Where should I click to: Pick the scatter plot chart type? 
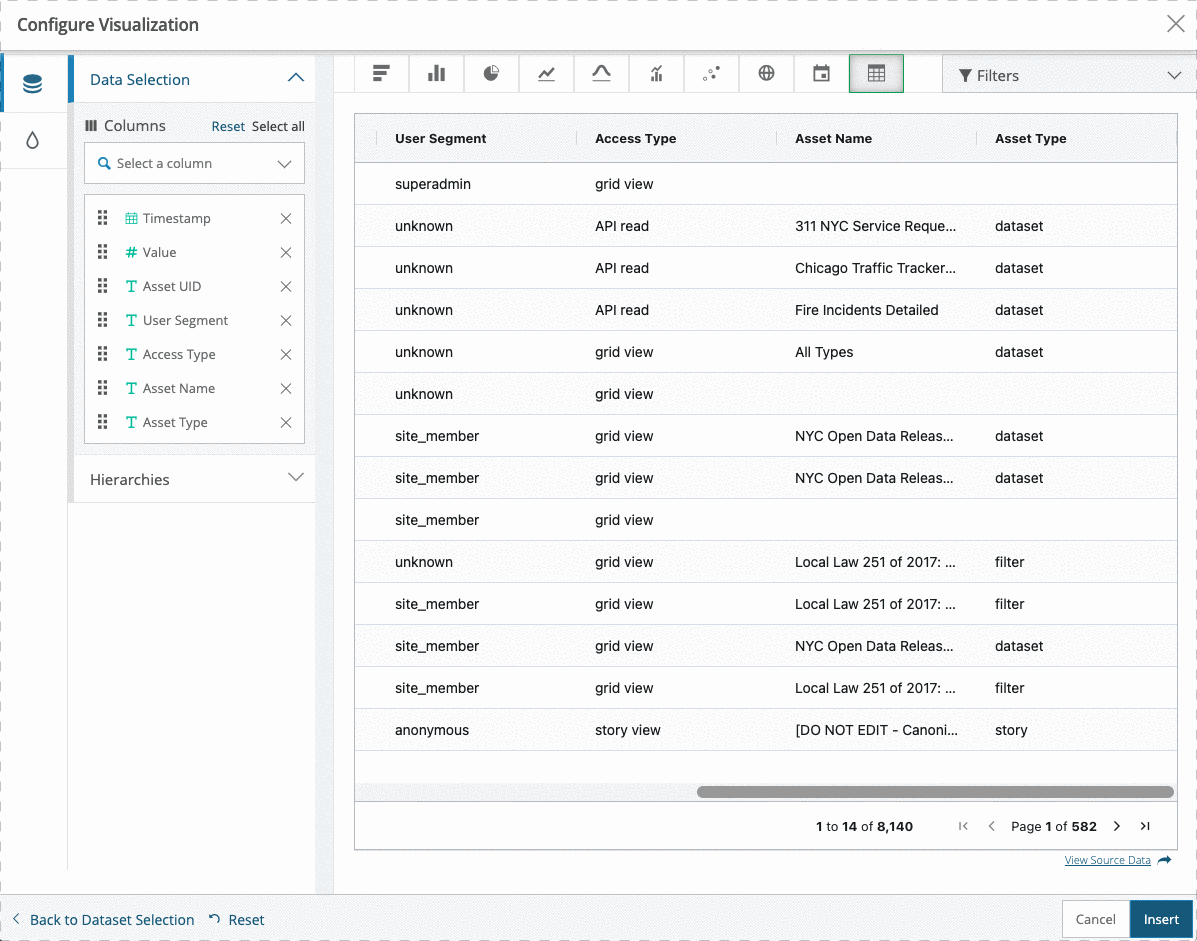coord(711,73)
